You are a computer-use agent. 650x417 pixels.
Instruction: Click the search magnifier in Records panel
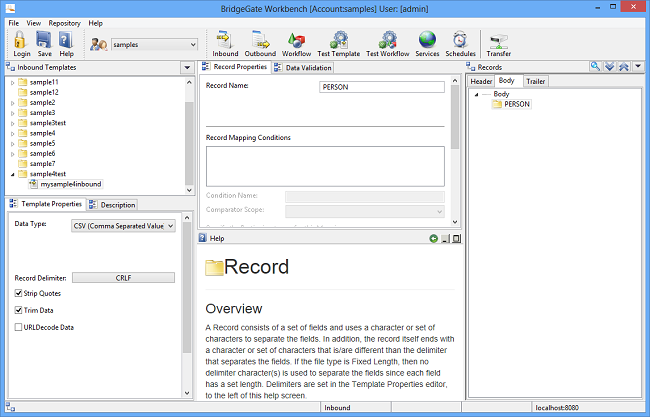tap(595, 66)
